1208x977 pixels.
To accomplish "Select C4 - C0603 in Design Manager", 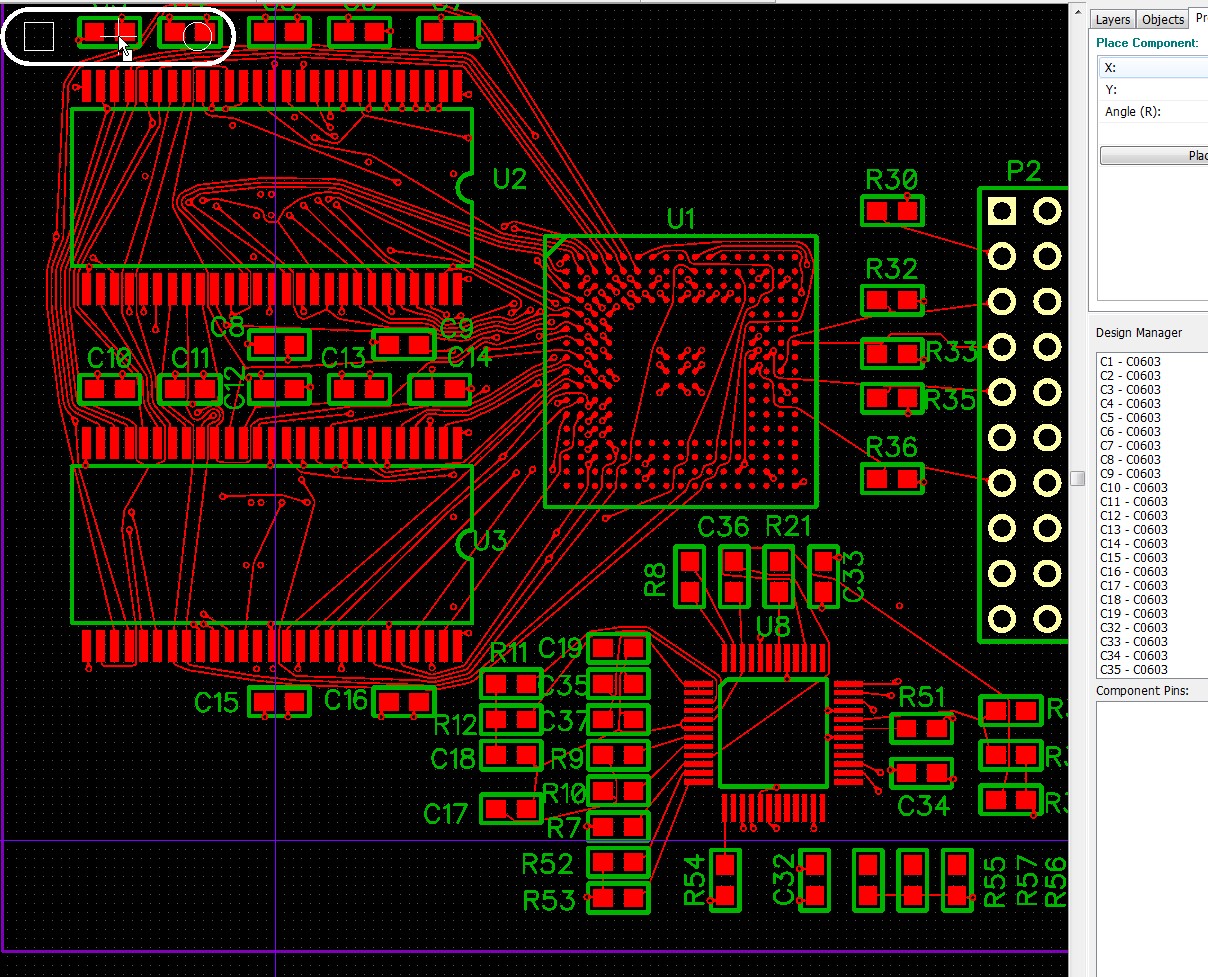I will pyautogui.click(x=1130, y=403).
